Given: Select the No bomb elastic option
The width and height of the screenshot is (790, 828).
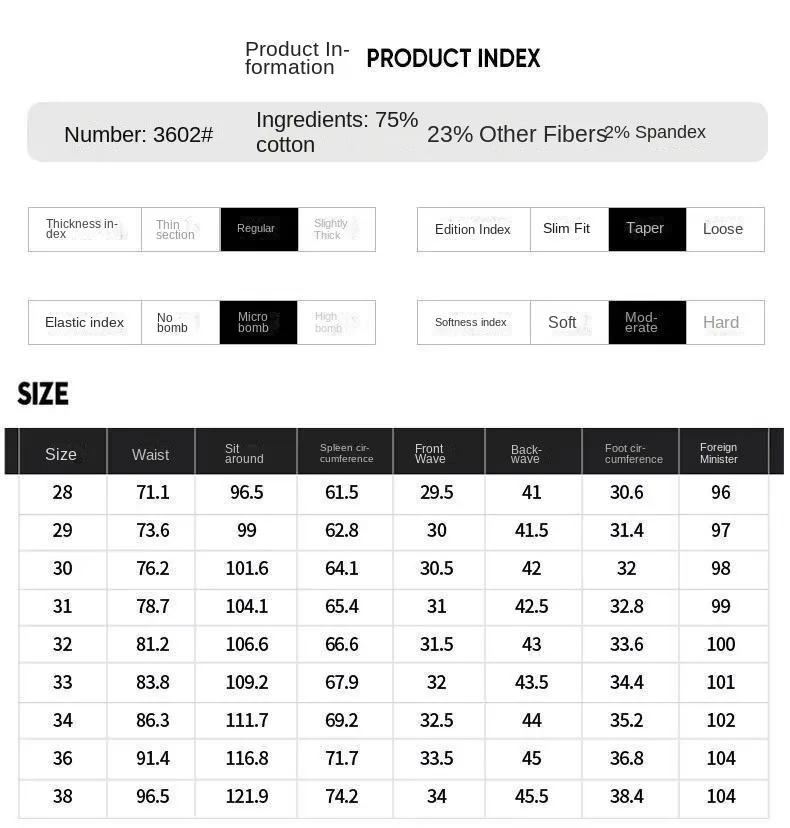Looking at the screenshot, I should click(181, 323).
